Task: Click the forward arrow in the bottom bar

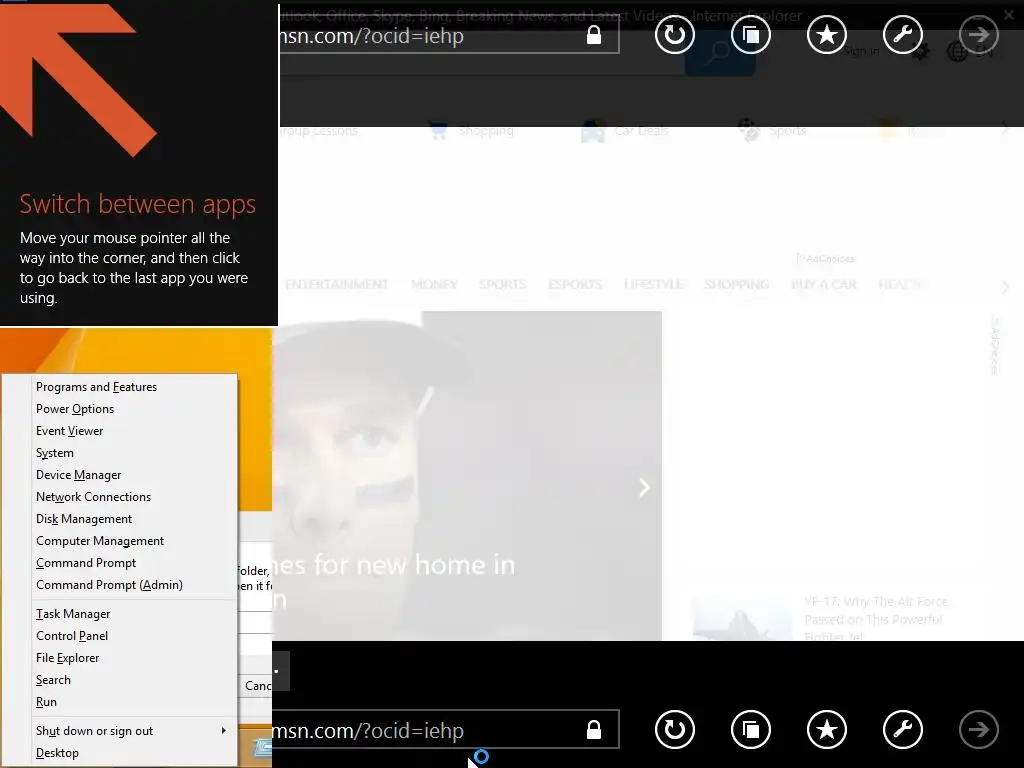Action: [978, 729]
